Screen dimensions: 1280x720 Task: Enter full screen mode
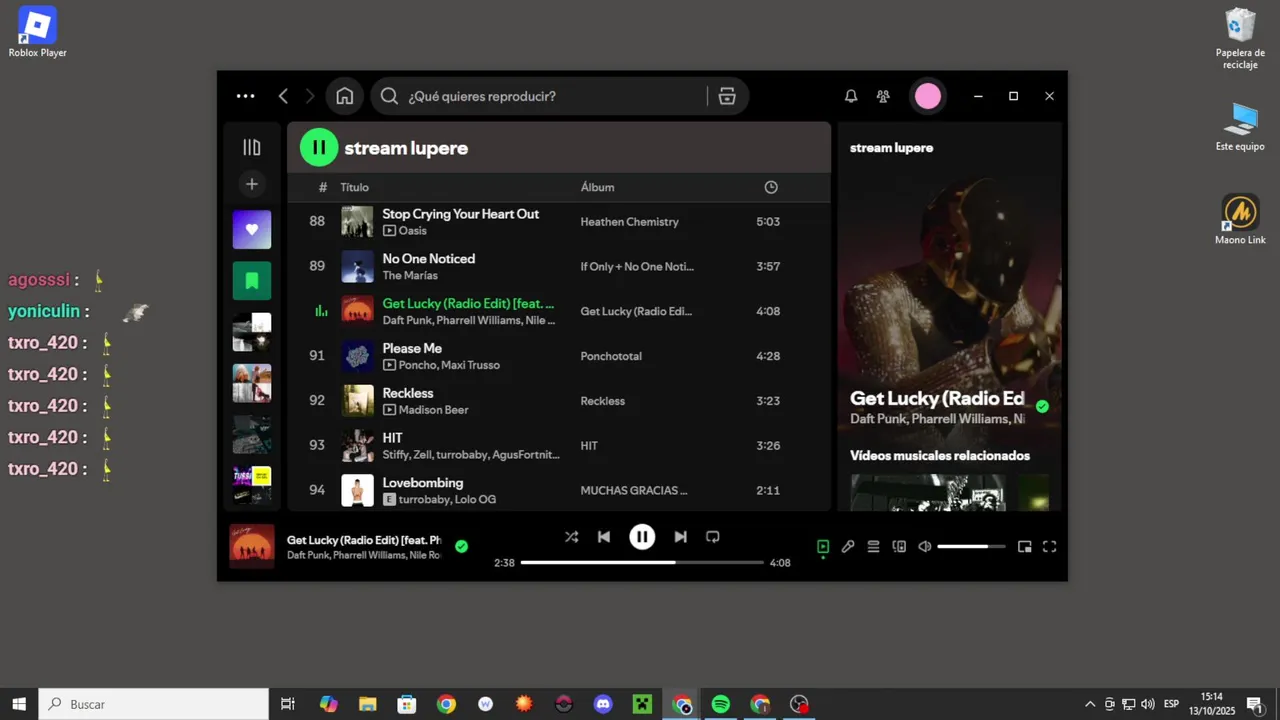pos(1049,547)
